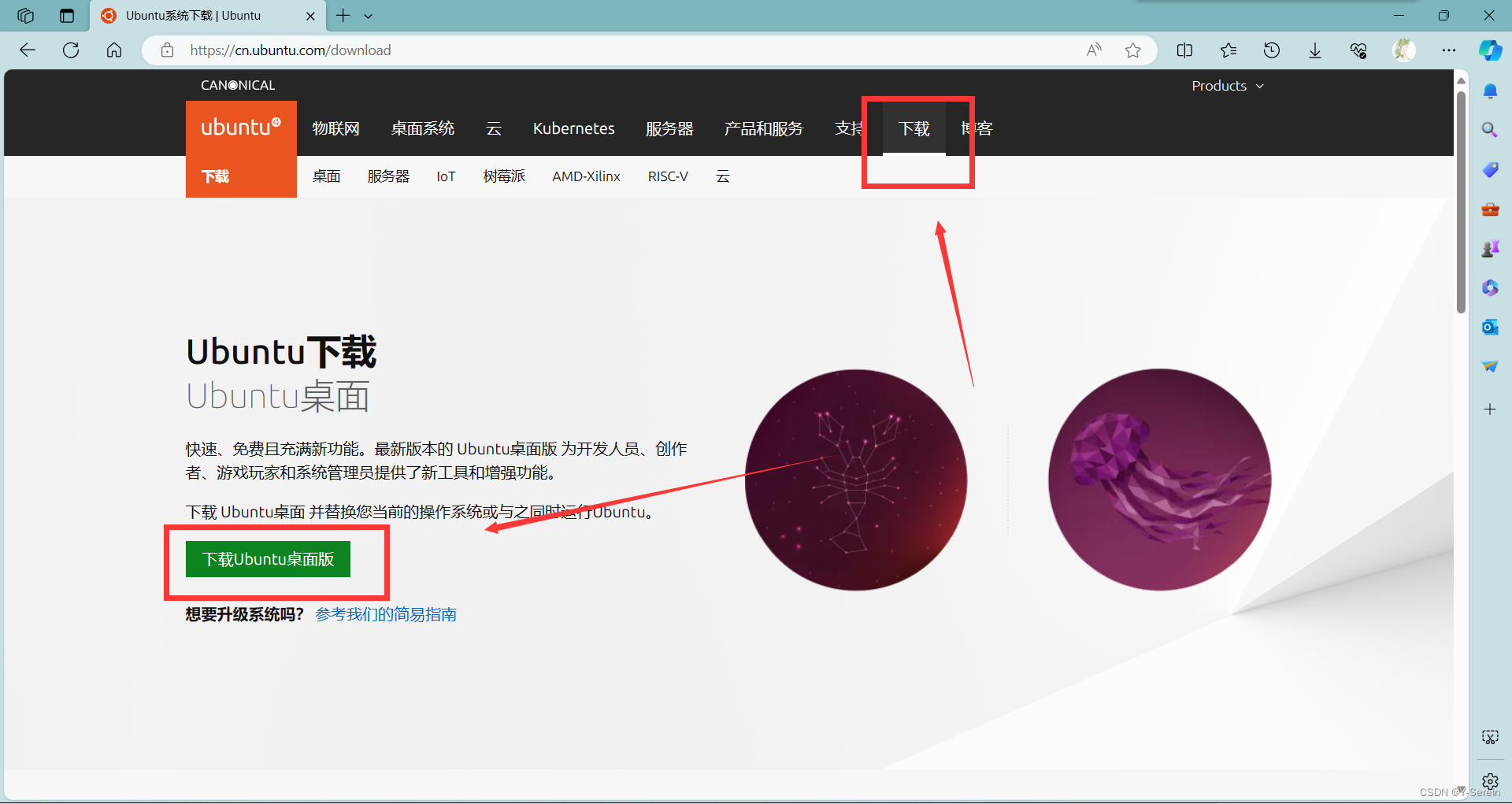This screenshot has height=804, width=1512.
Task: Open Microsoft 365 in sidebar
Action: coord(1490,288)
